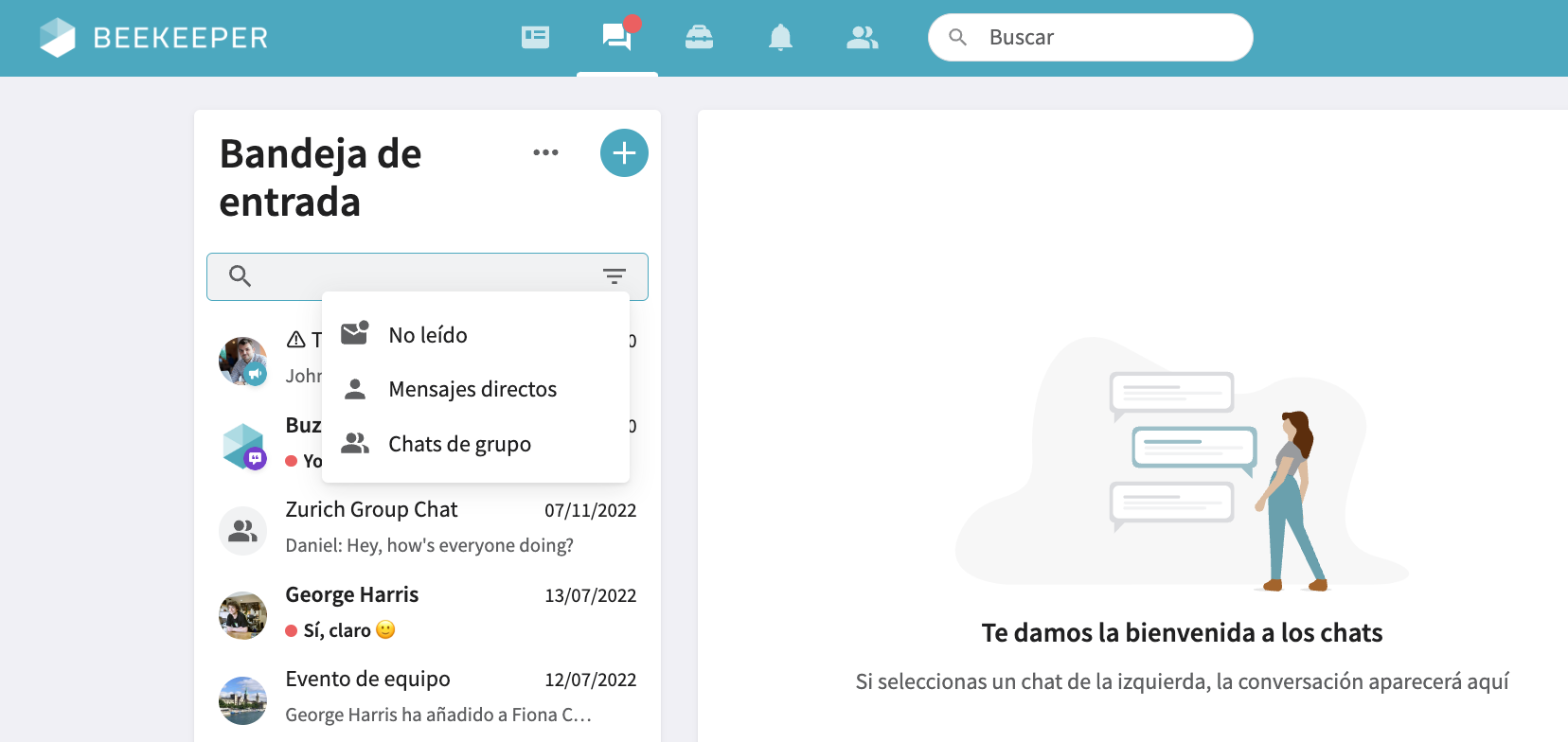Click the magnifier icon in Buscar field
This screenshot has width=1568, height=742.
[x=957, y=37]
